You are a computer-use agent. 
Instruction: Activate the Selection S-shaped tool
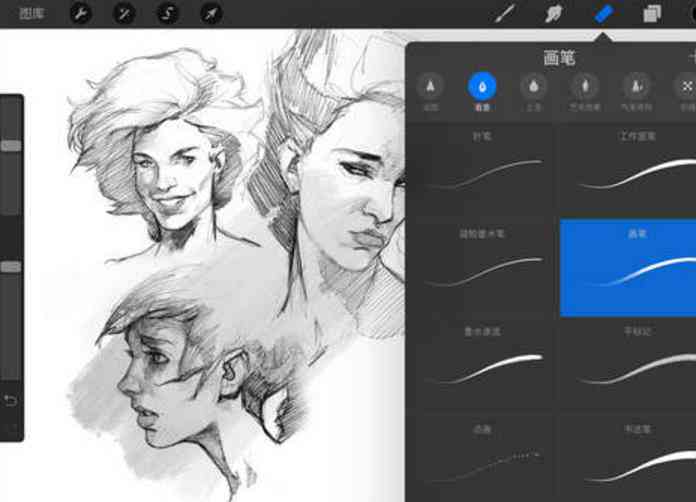pyautogui.click(x=168, y=14)
